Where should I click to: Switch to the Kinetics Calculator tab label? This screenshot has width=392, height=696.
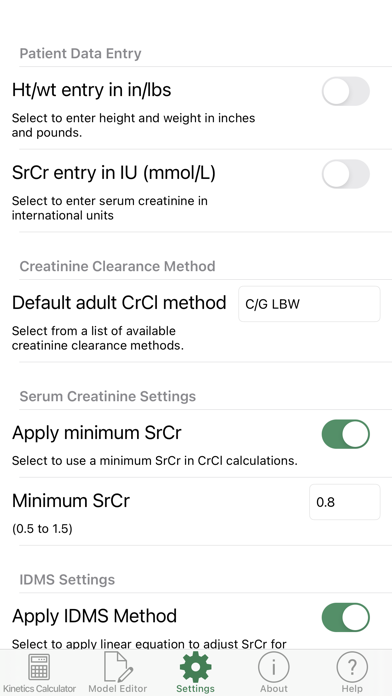pyautogui.click(x=39, y=688)
